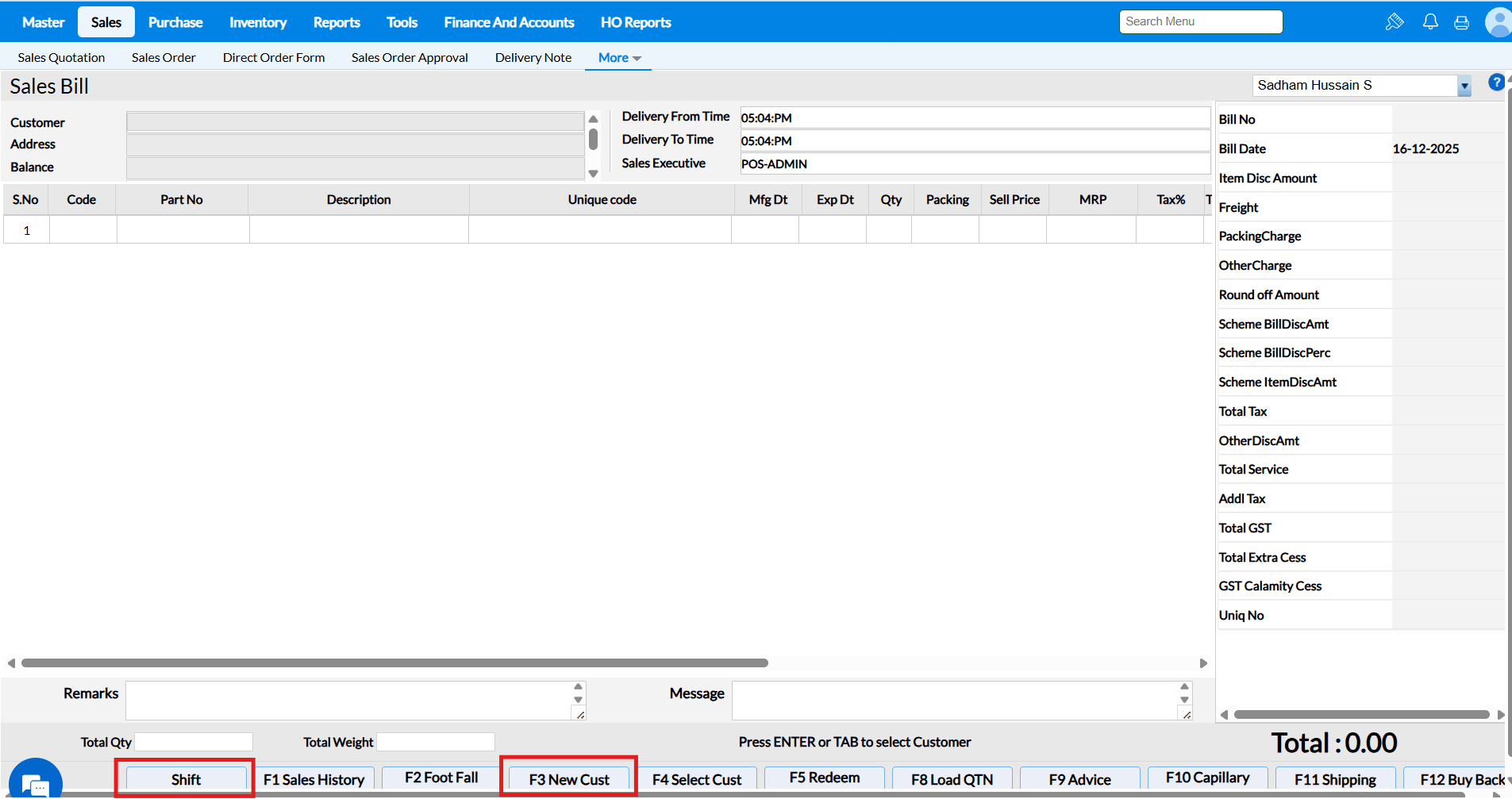Image resolution: width=1512 pixels, height=799 pixels.
Task: Open the Inventory menu
Action: click(258, 22)
